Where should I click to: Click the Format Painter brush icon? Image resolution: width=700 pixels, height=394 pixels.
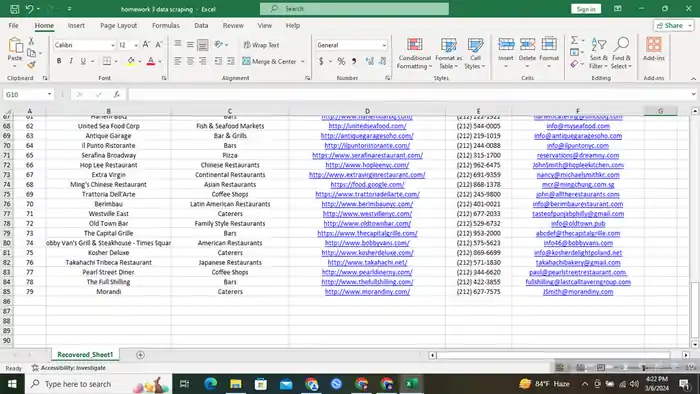tap(31, 65)
